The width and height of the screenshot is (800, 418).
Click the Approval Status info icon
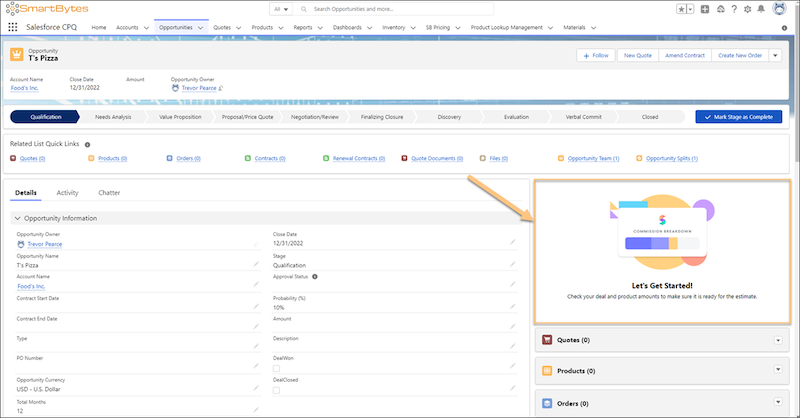(x=315, y=277)
